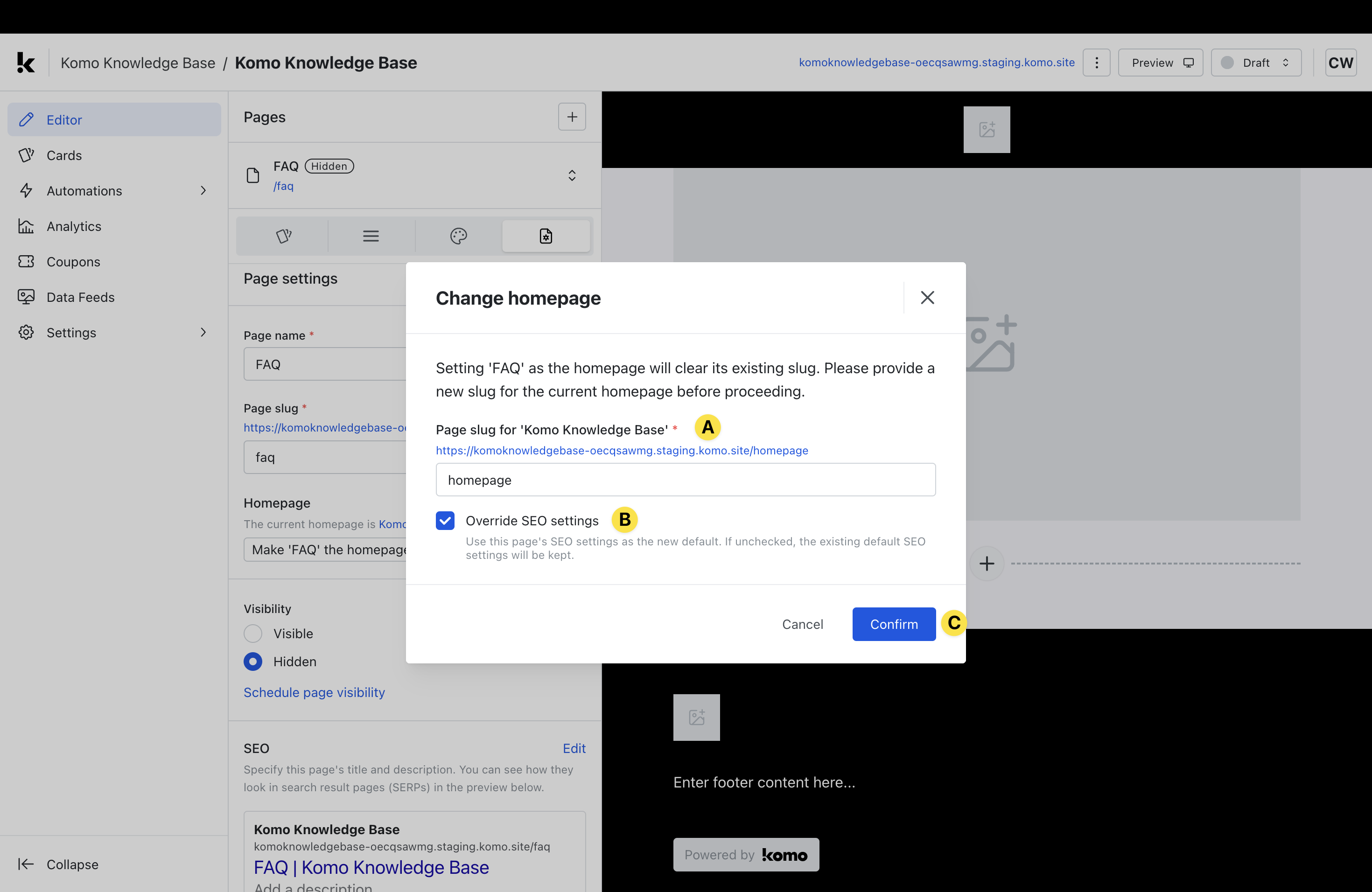Uncheck Override SEO settings checkbox

point(445,520)
